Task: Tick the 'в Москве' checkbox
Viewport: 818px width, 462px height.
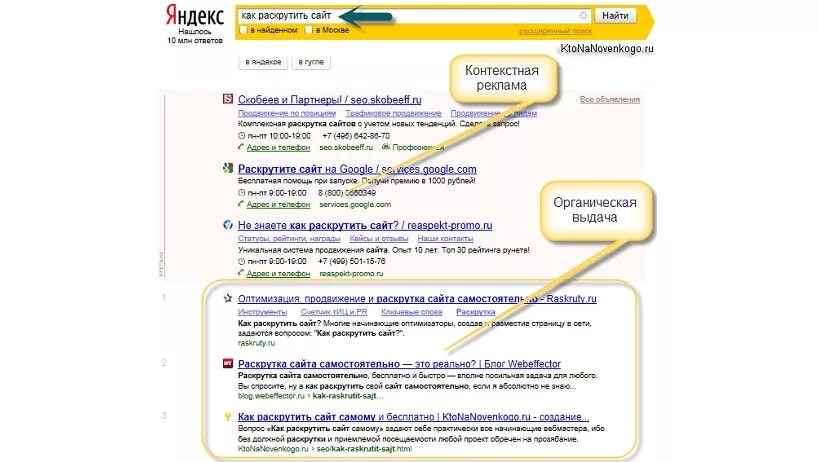Action: coord(309,30)
